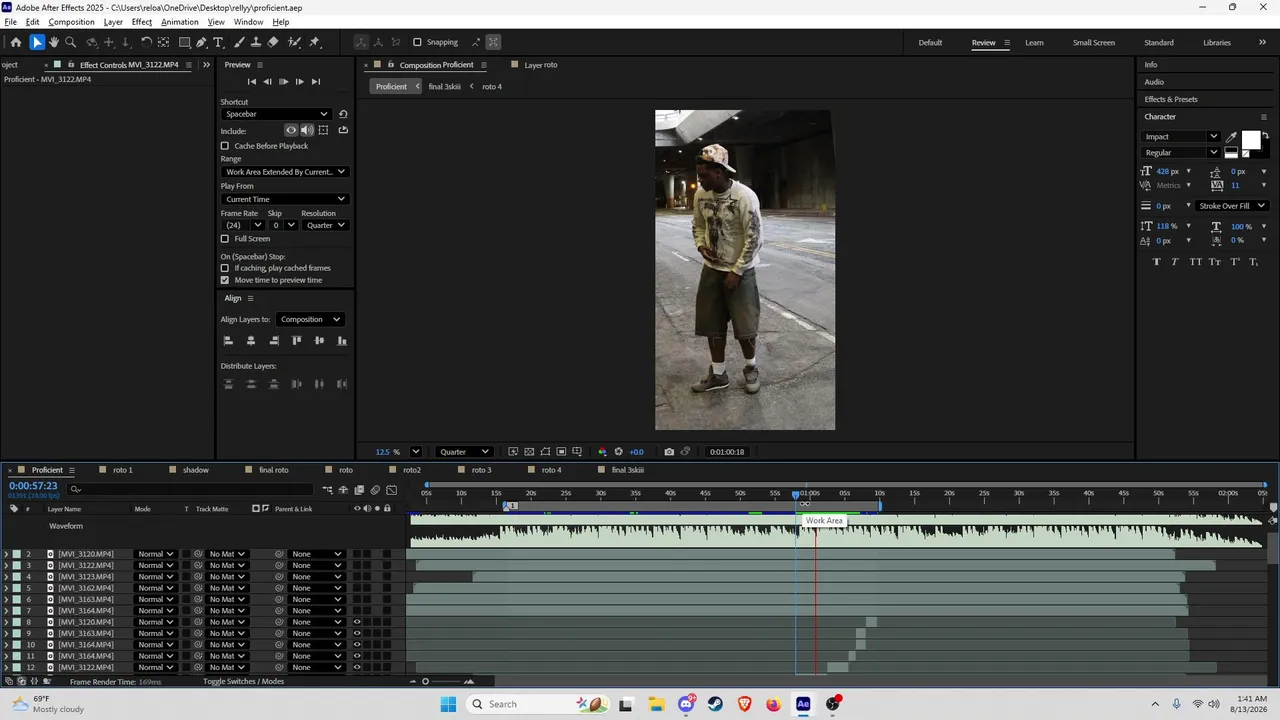Expand the Effects & Presets panel
The width and height of the screenshot is (1280, 720).
click(1171, 99)
